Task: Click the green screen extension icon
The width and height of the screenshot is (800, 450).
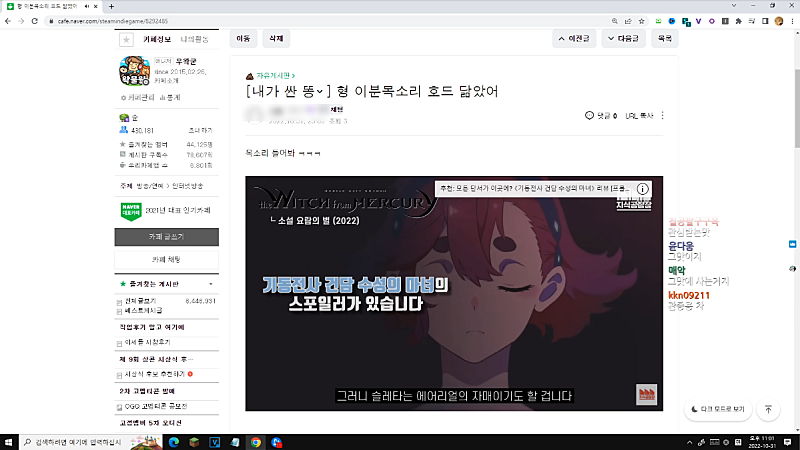Action: click(659, 21)
